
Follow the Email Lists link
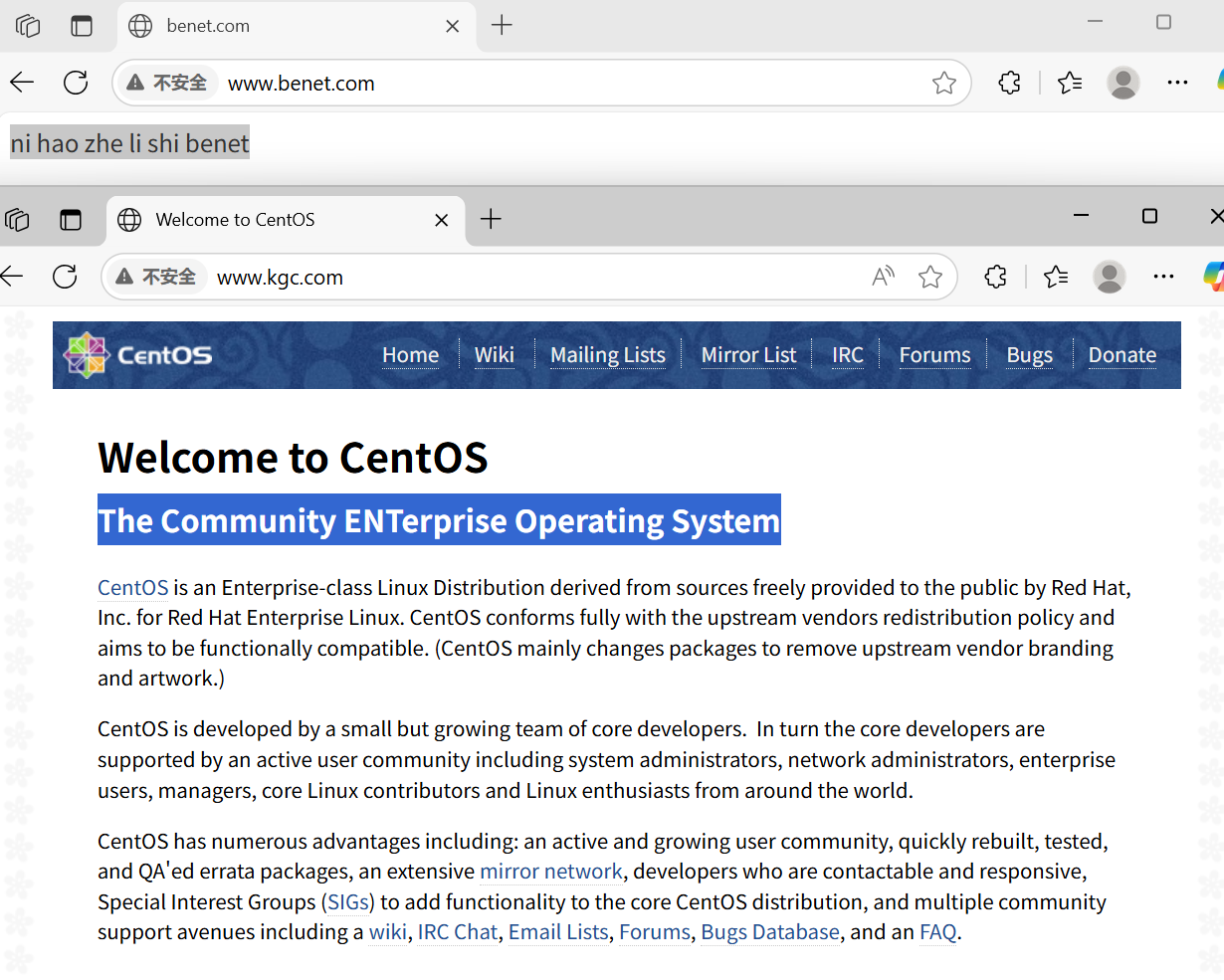click(x=558, y=932)
